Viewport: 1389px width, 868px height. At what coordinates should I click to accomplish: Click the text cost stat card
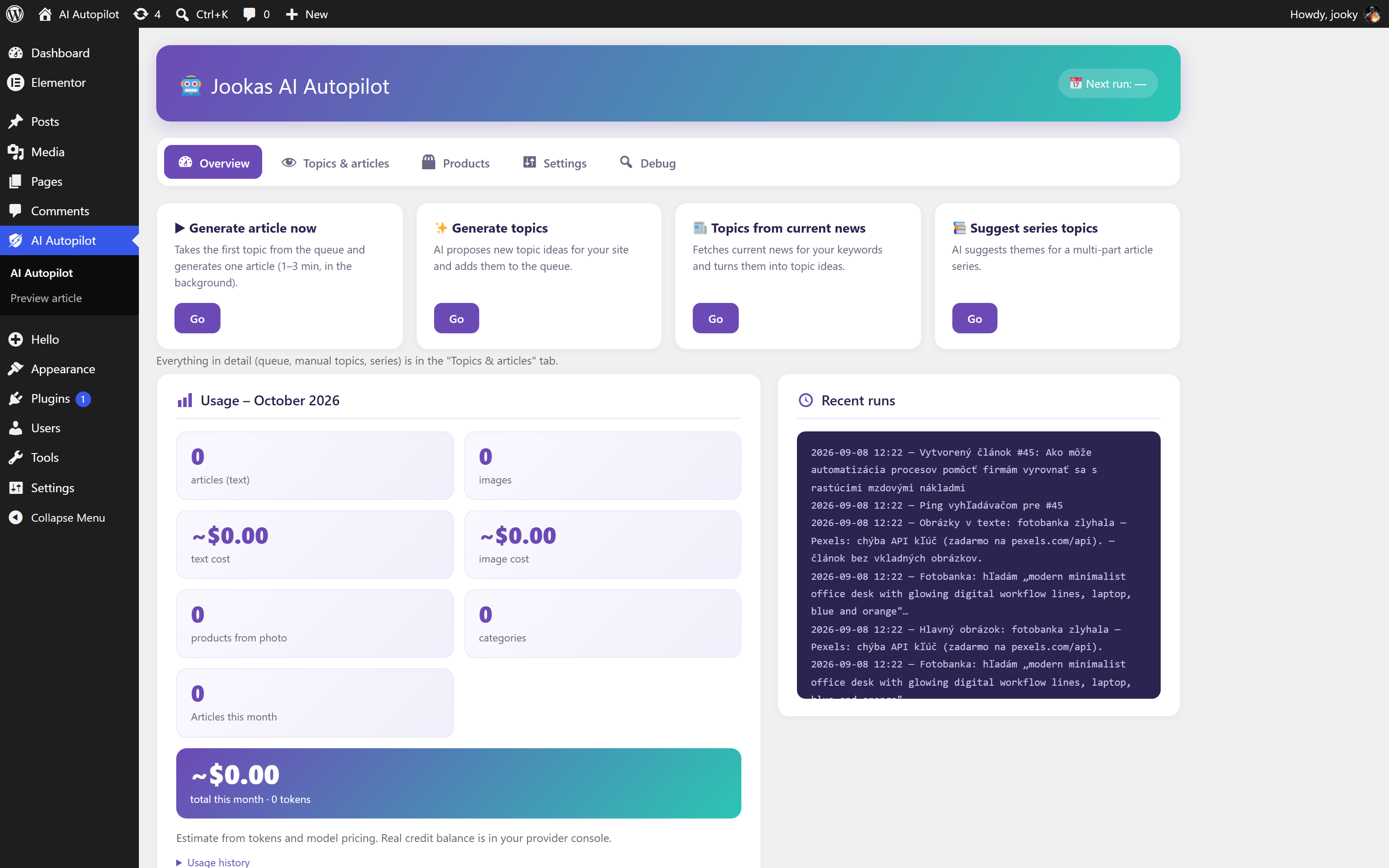click(315, 545)
